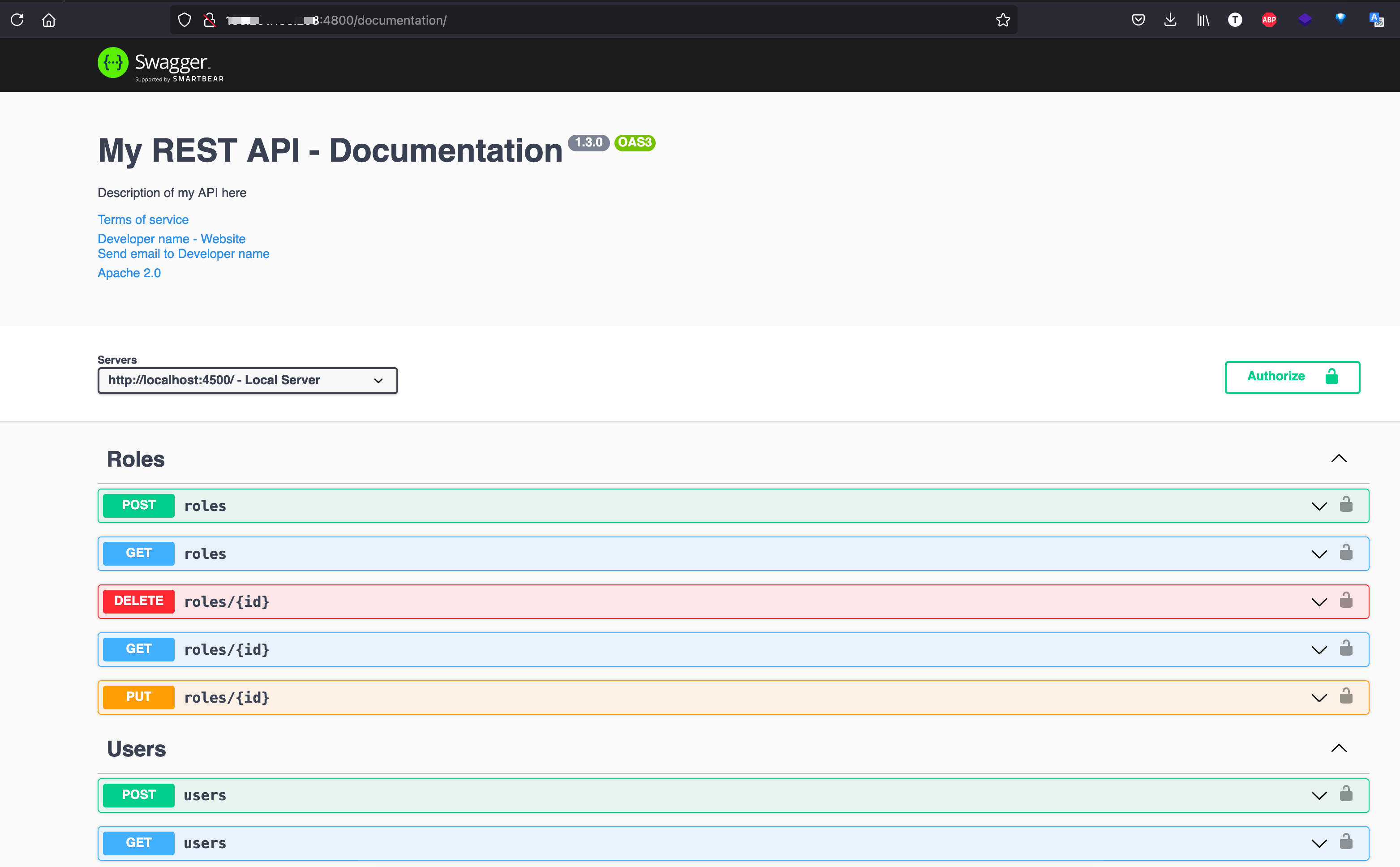Collapse the Roles section
The height and width of the screenshot is (867, 1400).
pyautogui.click(x=1339, y=458)
